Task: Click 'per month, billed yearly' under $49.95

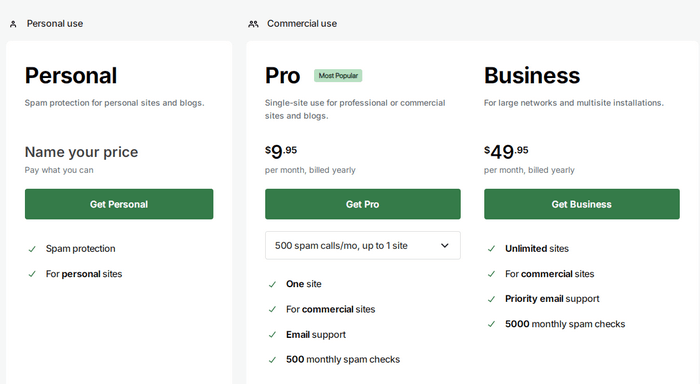Action: tap(529, 170)
